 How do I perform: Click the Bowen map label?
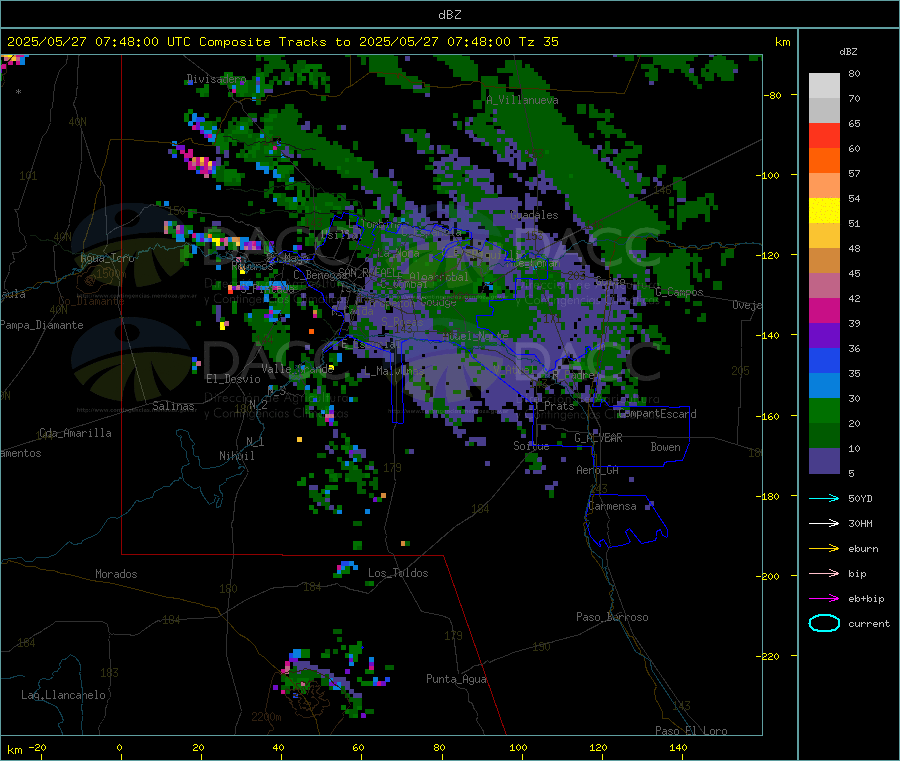pos(665,447)
